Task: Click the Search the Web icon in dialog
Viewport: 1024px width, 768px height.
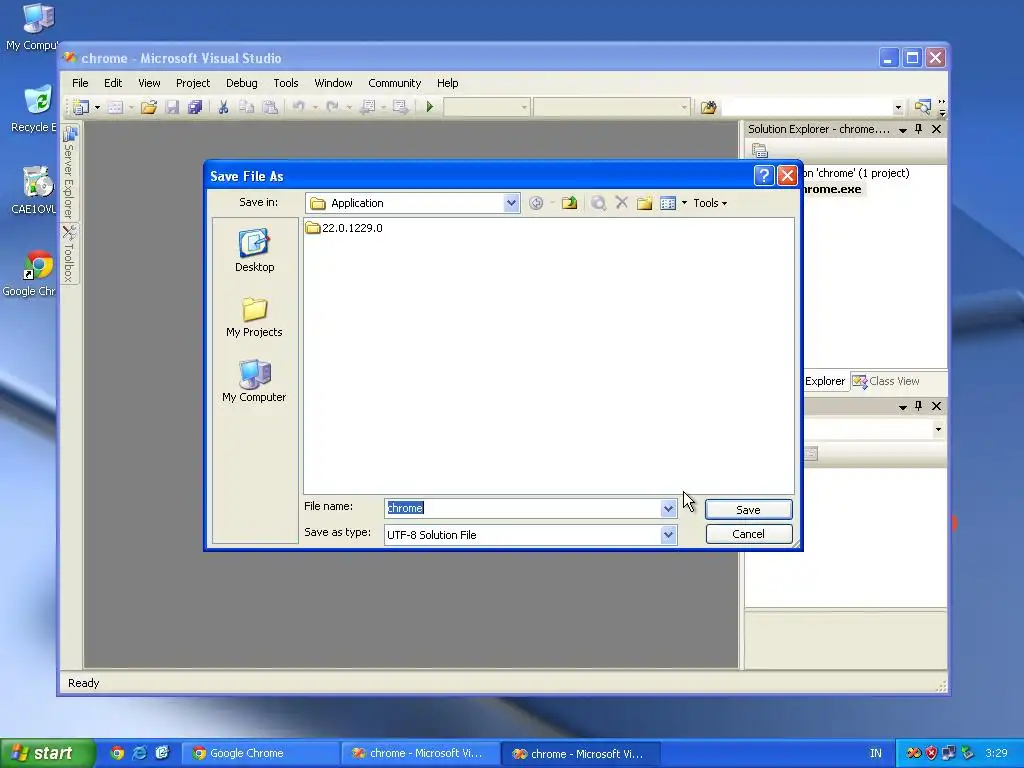Action: 598,203
